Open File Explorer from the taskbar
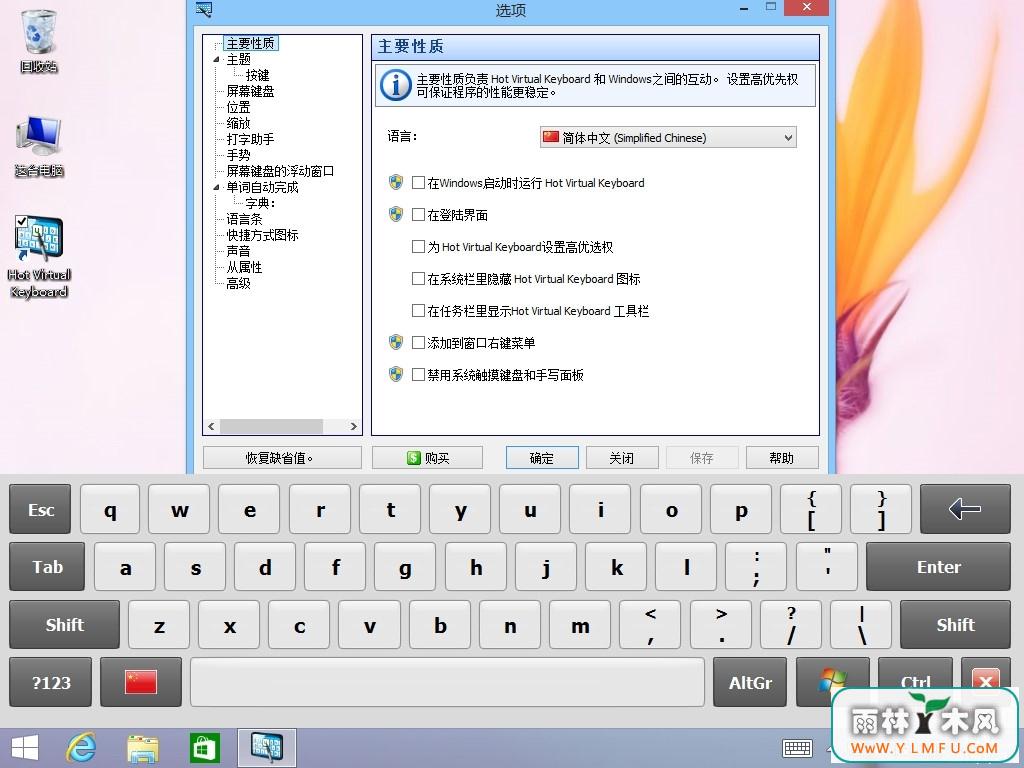The width and height of the screenshot is (1024, 768). [x=142, y=748]
